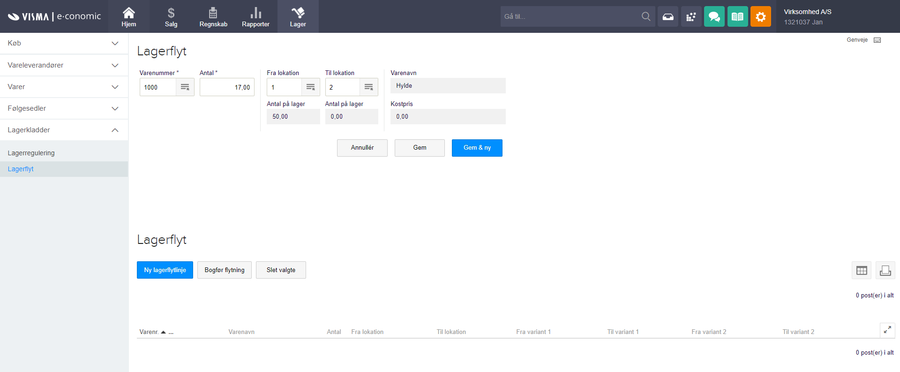Open the Rapporter menu
This screenshot has height=372, width=900.
pyautogui.click(x=255, y=17)
